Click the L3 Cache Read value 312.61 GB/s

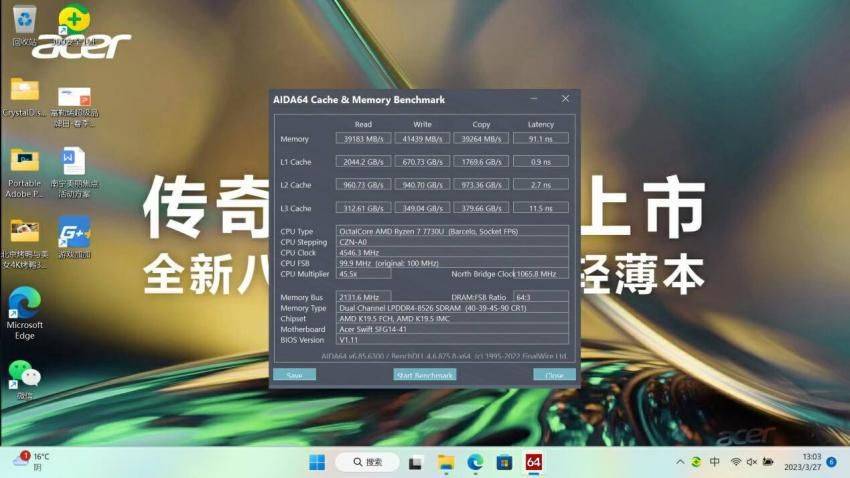pos(363,208)
